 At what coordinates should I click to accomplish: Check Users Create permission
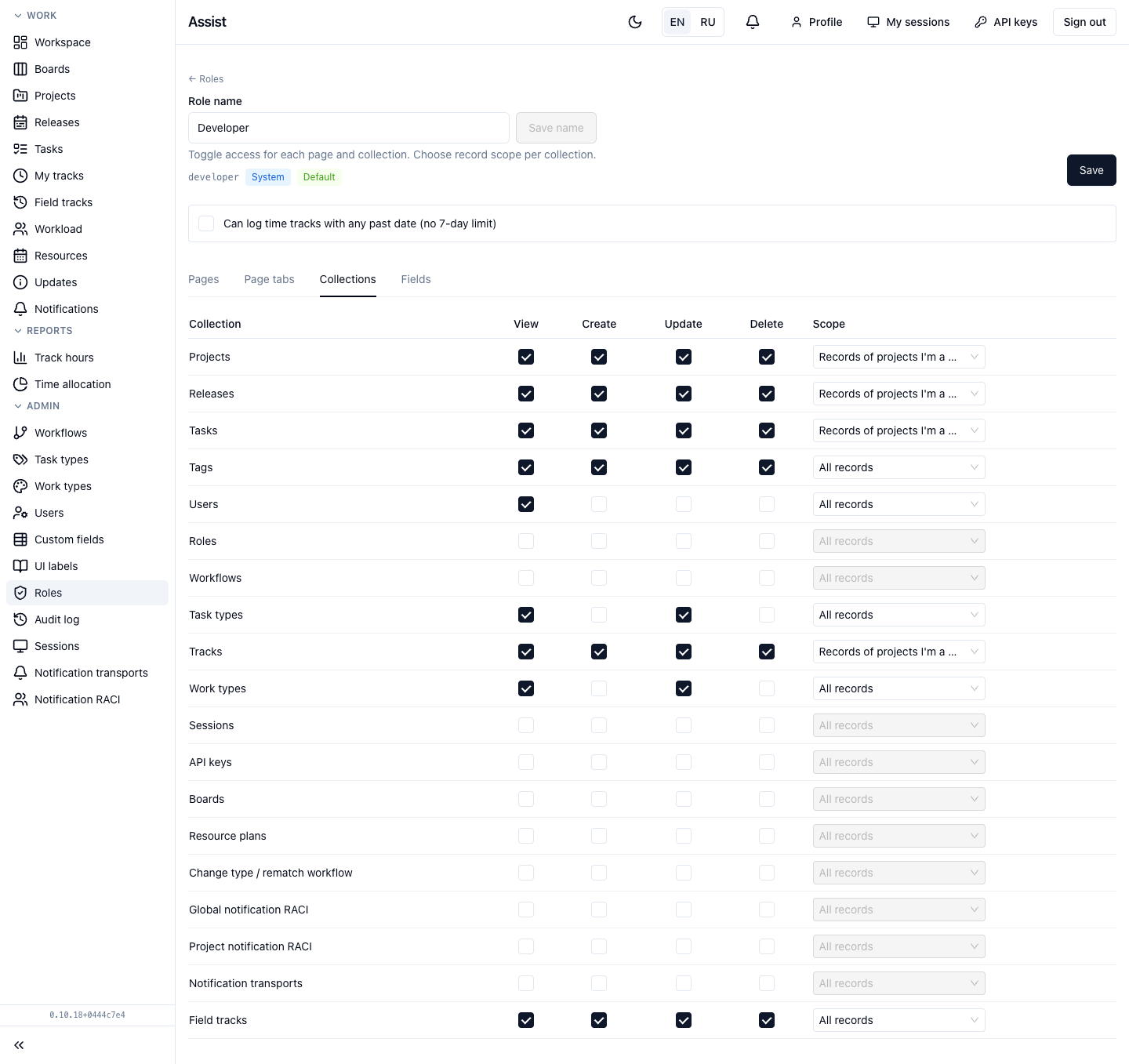click(599, 504)
